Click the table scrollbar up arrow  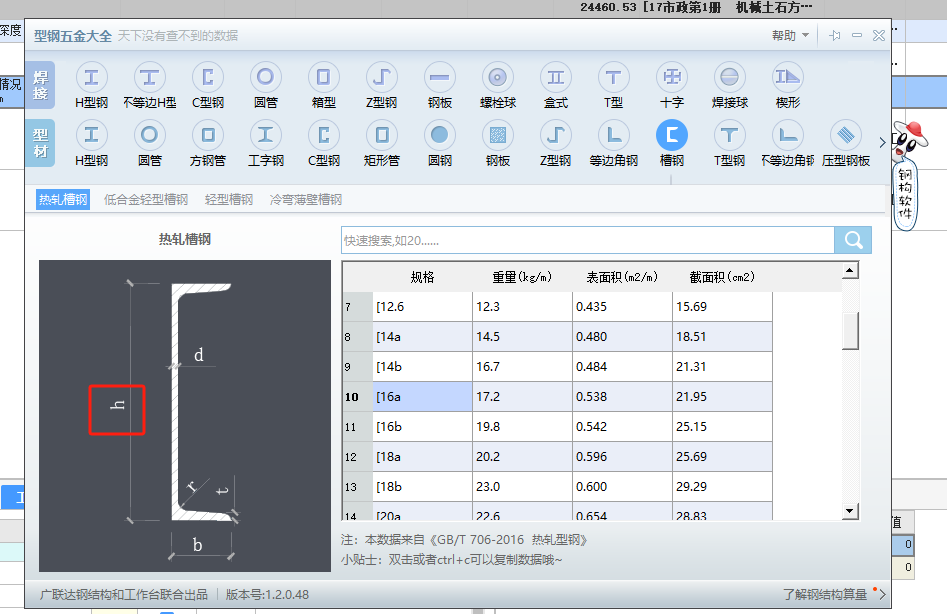pos(850,270)
